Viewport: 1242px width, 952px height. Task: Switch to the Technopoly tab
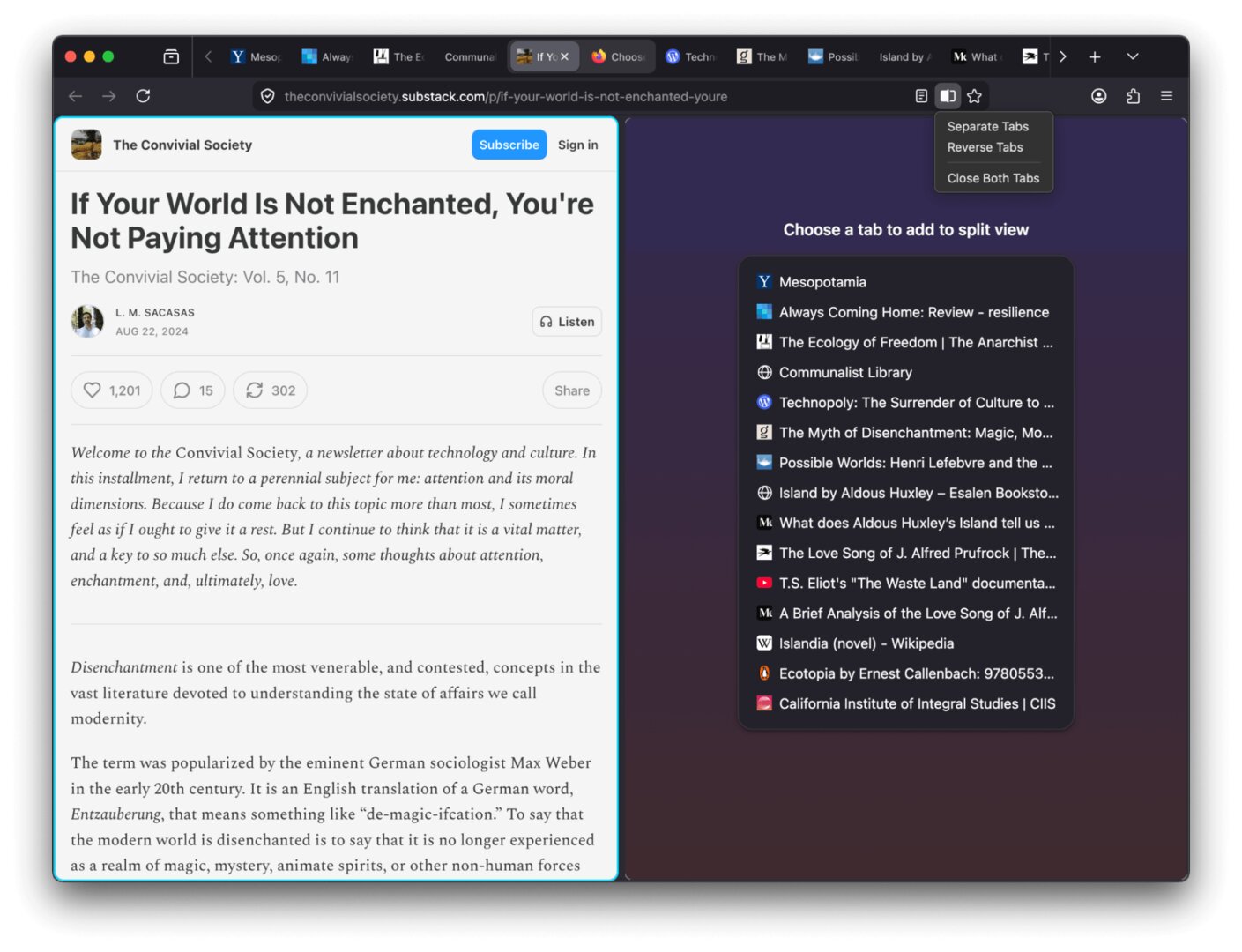coord(692,56)
